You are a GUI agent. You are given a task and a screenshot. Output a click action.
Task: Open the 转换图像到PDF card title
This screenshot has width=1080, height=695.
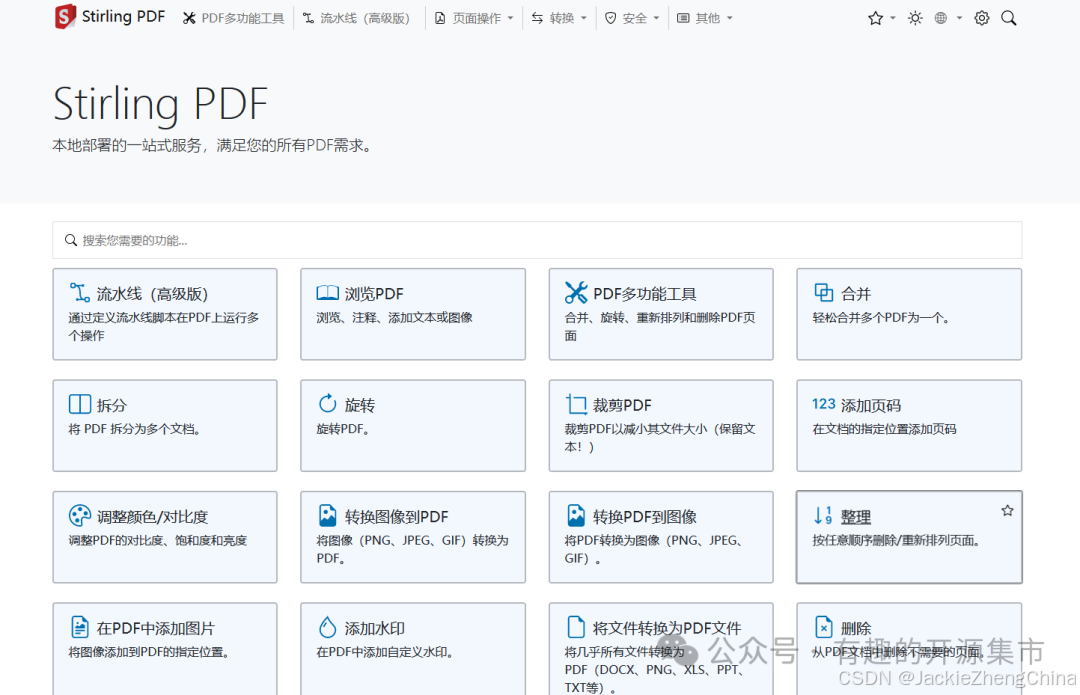tap(396, 517)
